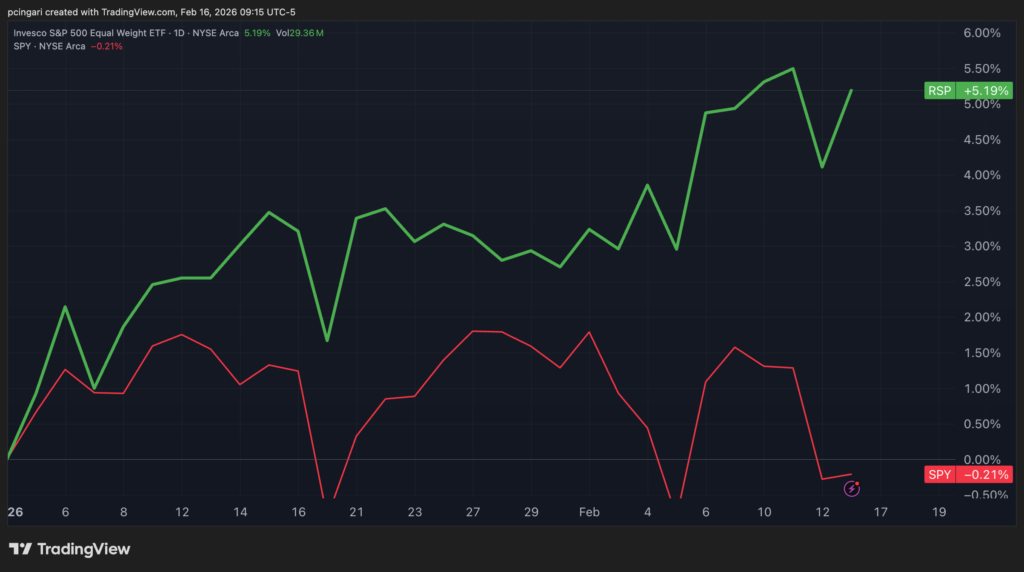Click the 27 label on the date axis
The image size is (1024, 572).
(x=473, y=511)
